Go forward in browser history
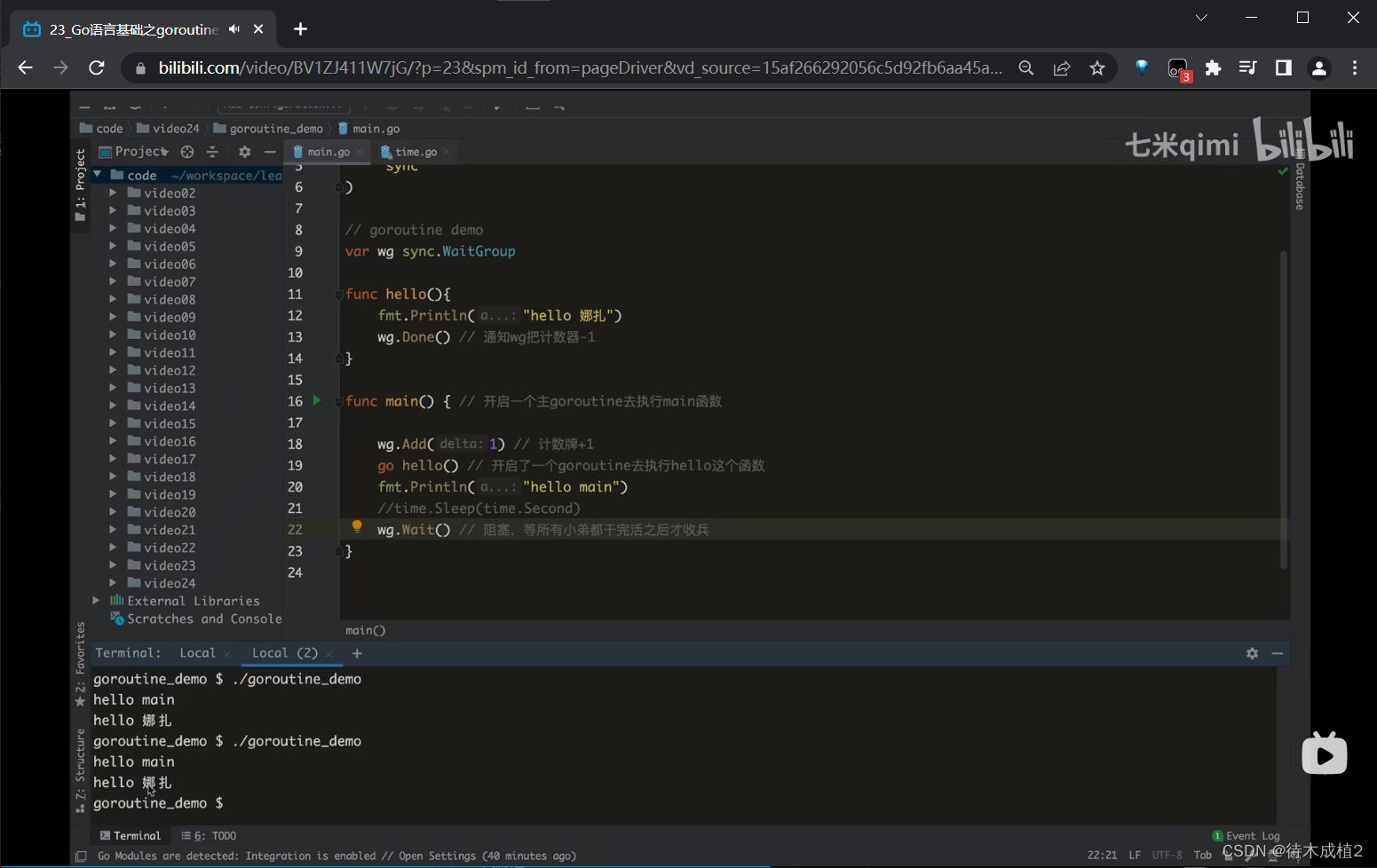This screenshot has width=1377, height=868. pyautogui.click(x=60, y=67)
